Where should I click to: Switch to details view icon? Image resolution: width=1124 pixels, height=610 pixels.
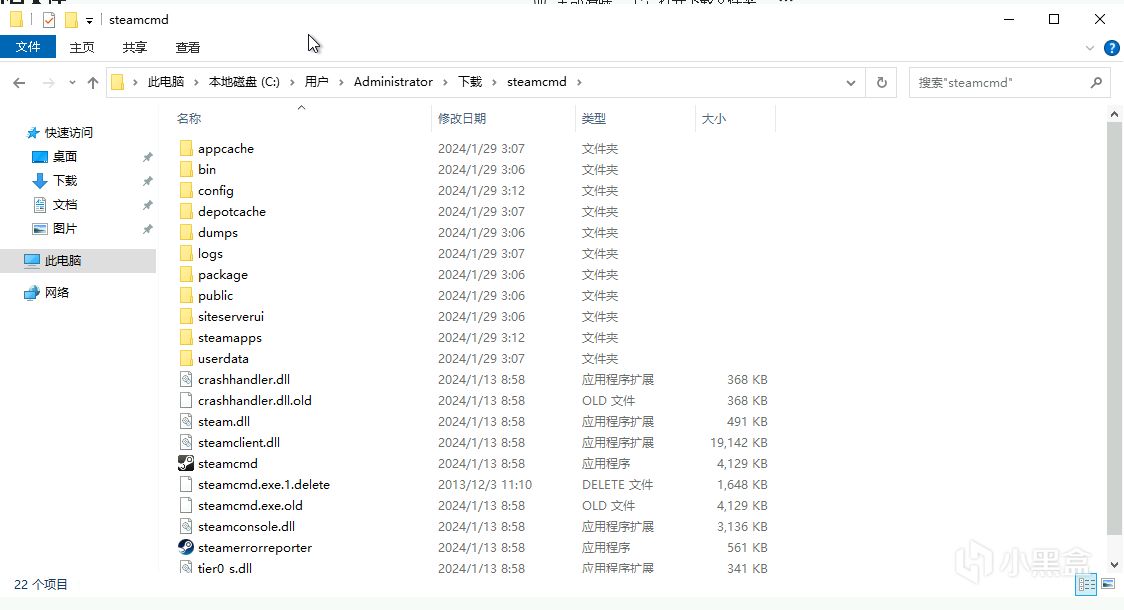coord(1086,584)
